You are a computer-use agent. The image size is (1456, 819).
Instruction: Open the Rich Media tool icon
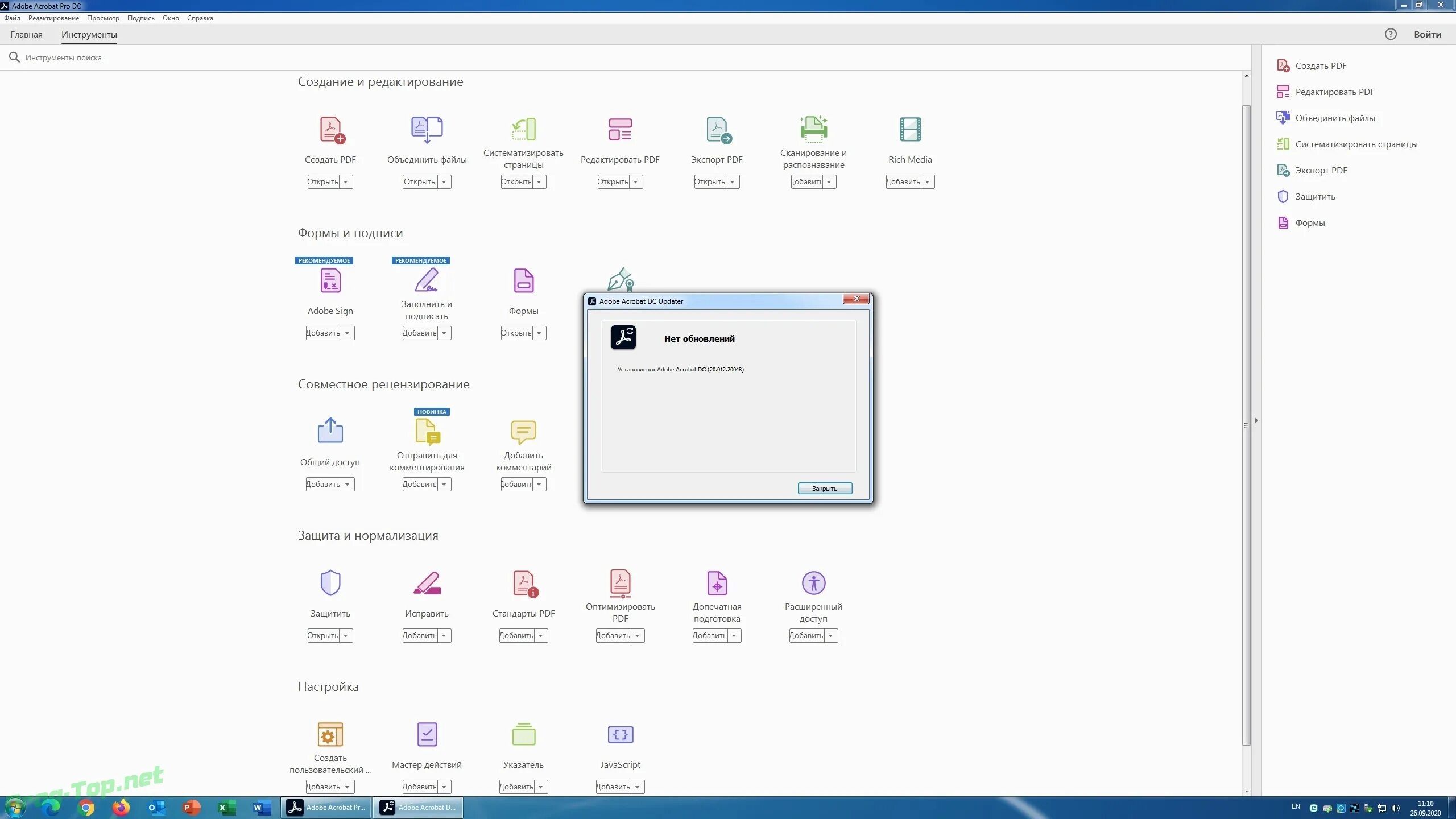910,130
